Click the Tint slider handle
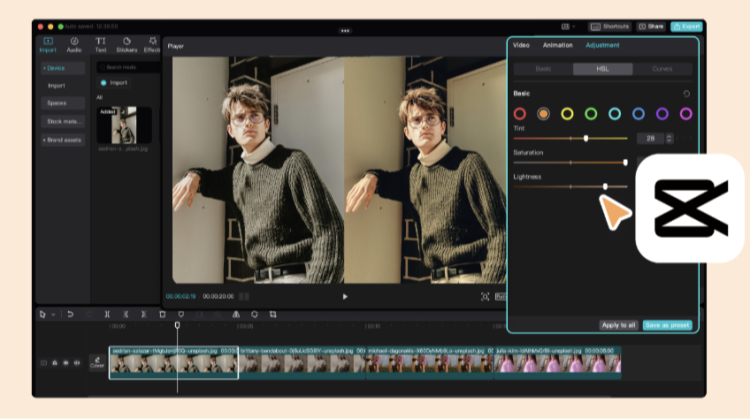Image resolution: width=750 pixels, height=419 pixels. 586,138
